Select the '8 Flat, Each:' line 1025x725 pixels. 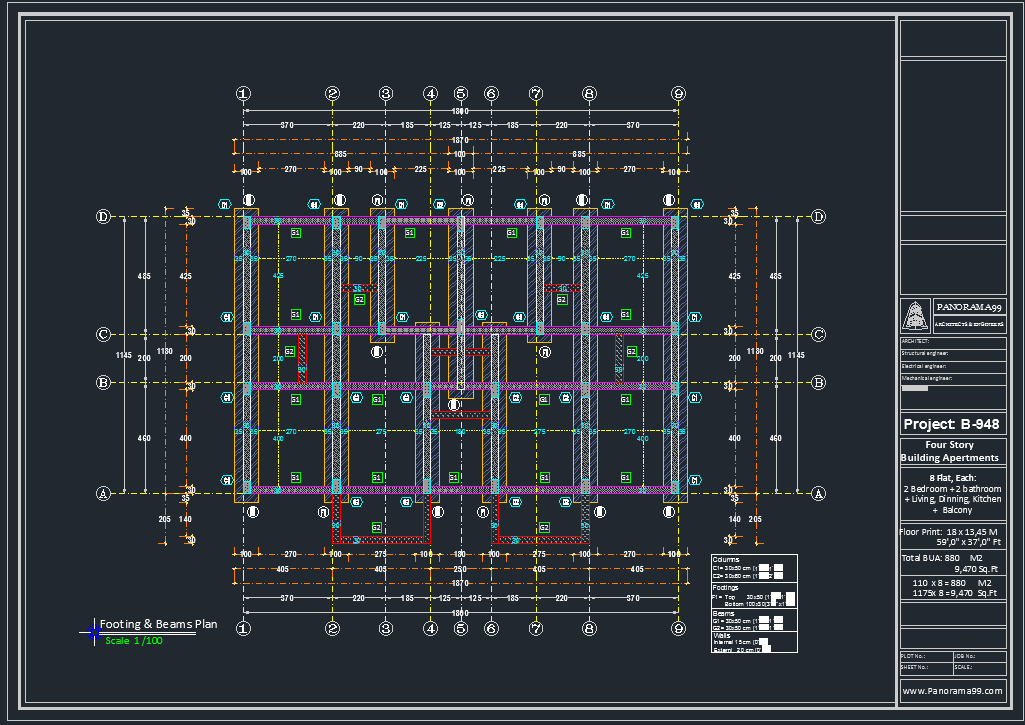tap(952, 478)
